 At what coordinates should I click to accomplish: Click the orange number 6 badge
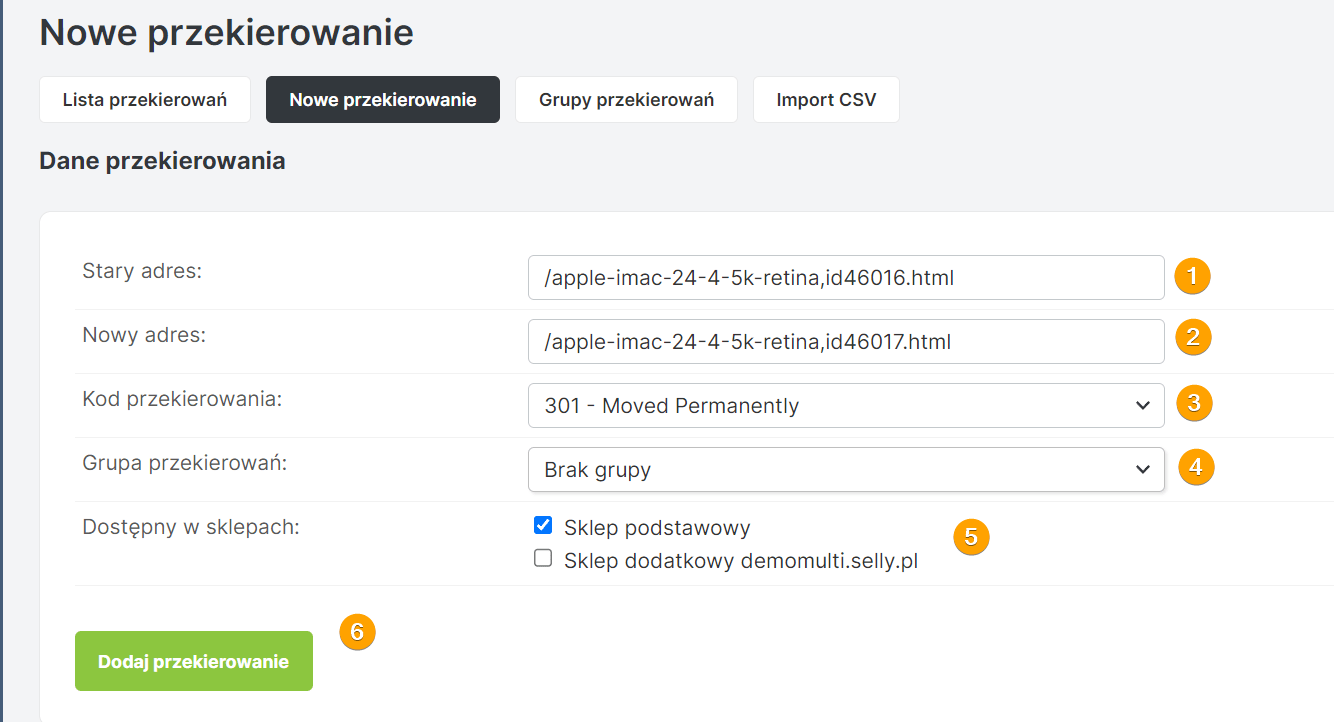(x=357, y=632)
